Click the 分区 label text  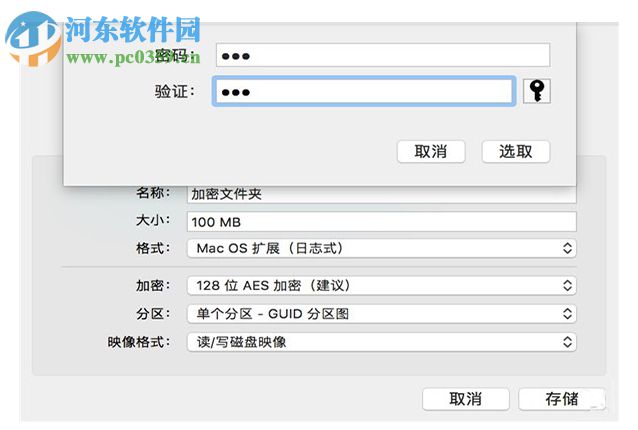tap(153, 314)
